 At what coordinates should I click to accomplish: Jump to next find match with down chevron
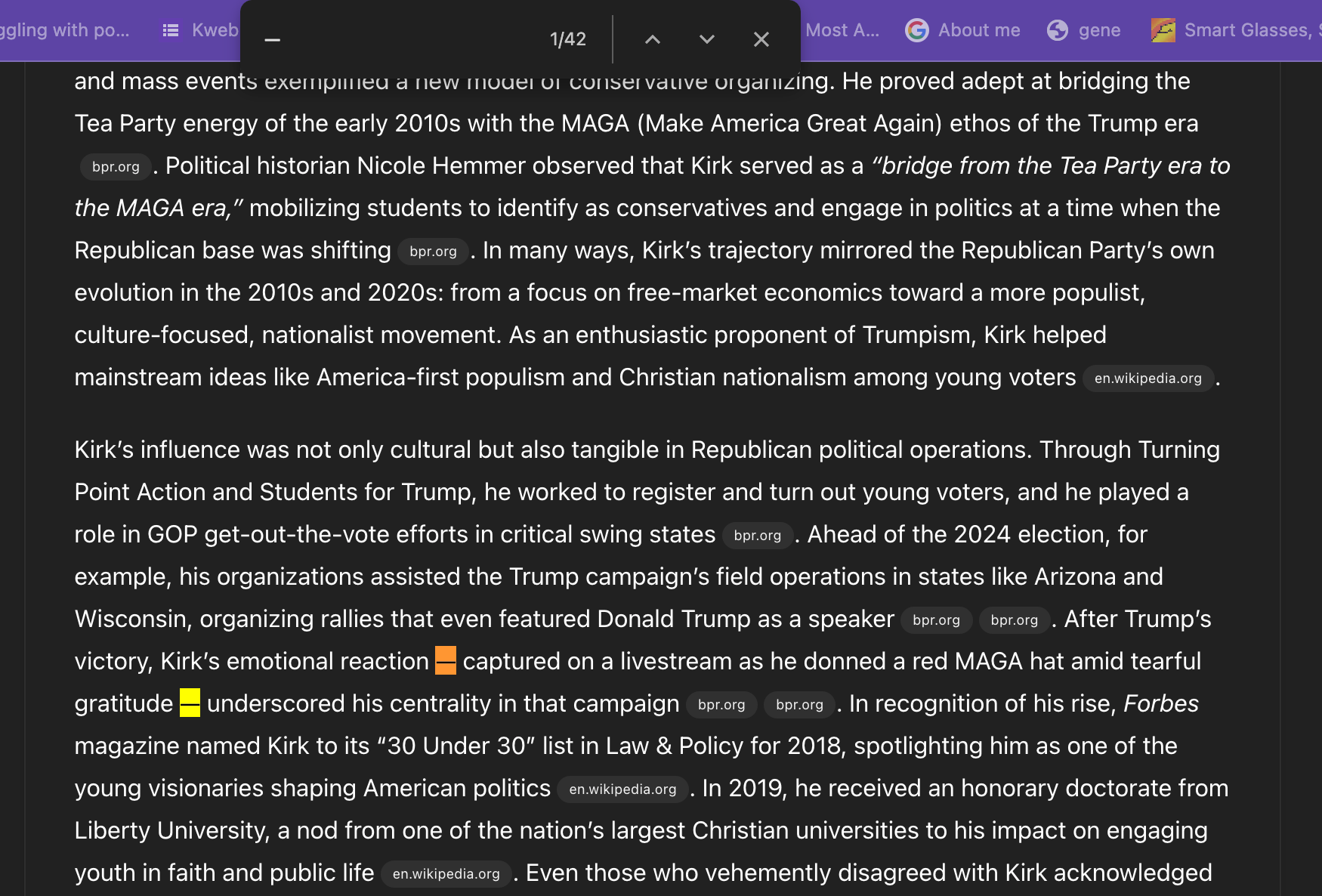click(706, 39)
